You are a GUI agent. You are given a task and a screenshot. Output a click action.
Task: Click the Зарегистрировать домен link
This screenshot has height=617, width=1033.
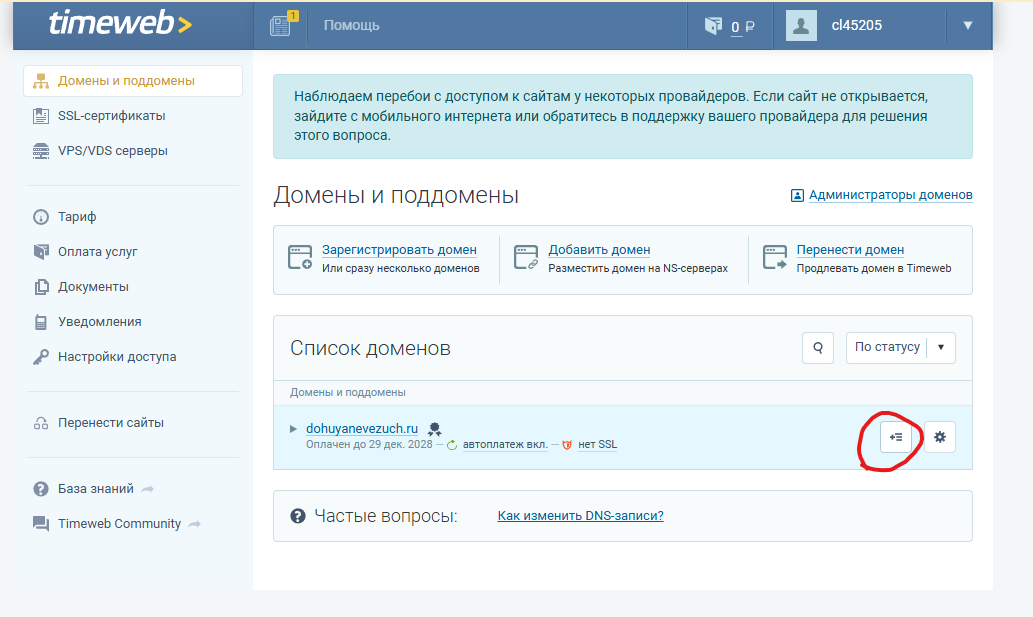[x=399, y=250]
